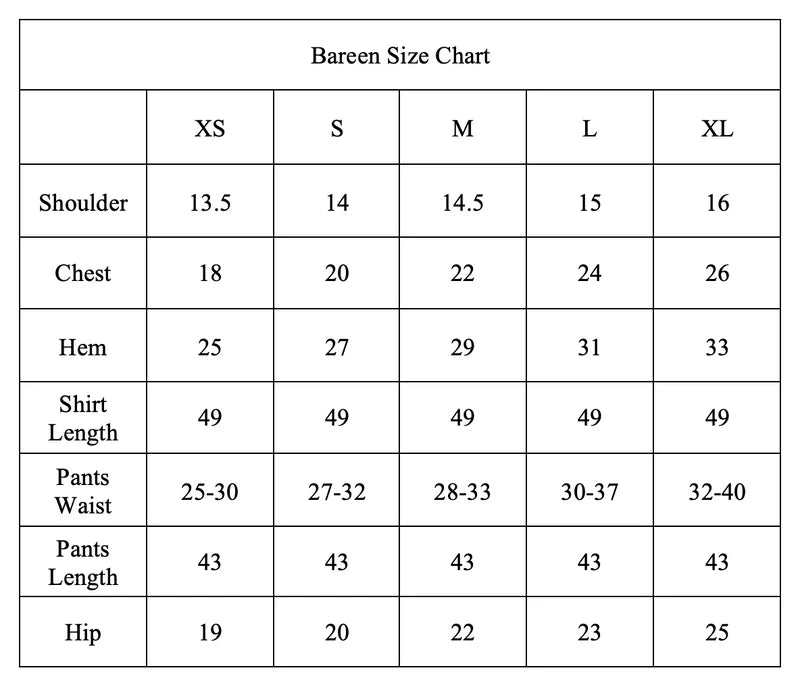Screen dimensions: 800x687
Task: Select the M size column header
Action: [462, 129]
